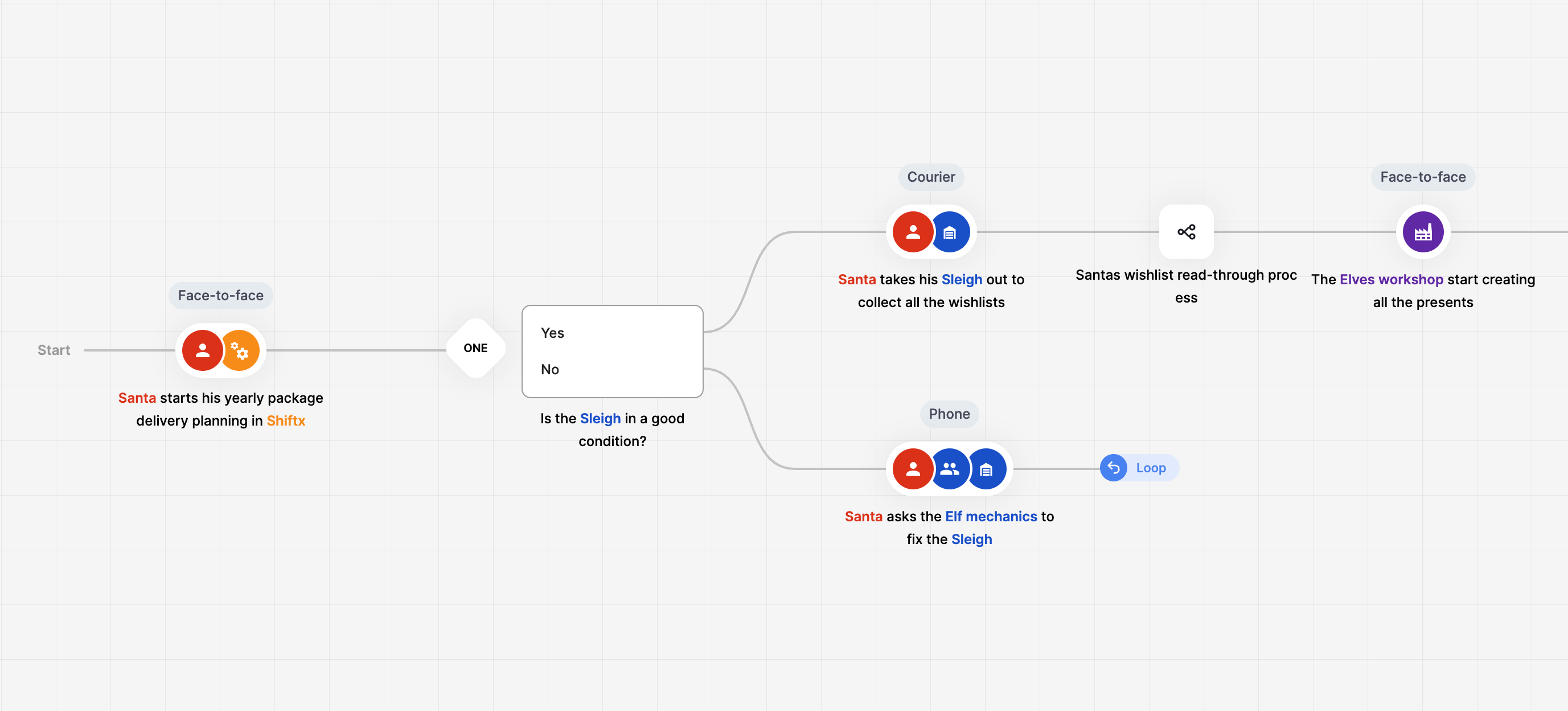Select the Yes decision option
The width and height of the screenshot is (1568, 711).
553,333
